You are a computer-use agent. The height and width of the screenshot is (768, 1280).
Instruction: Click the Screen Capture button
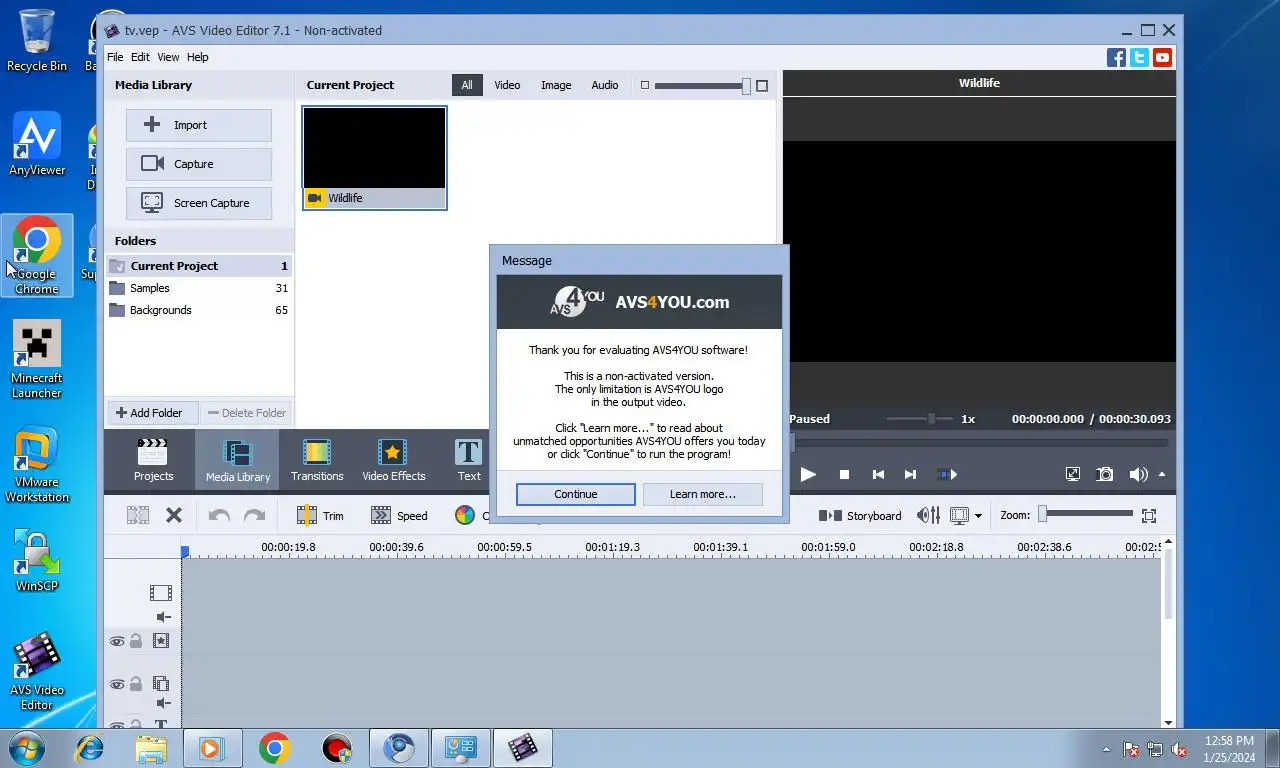(x=199, y=203)
